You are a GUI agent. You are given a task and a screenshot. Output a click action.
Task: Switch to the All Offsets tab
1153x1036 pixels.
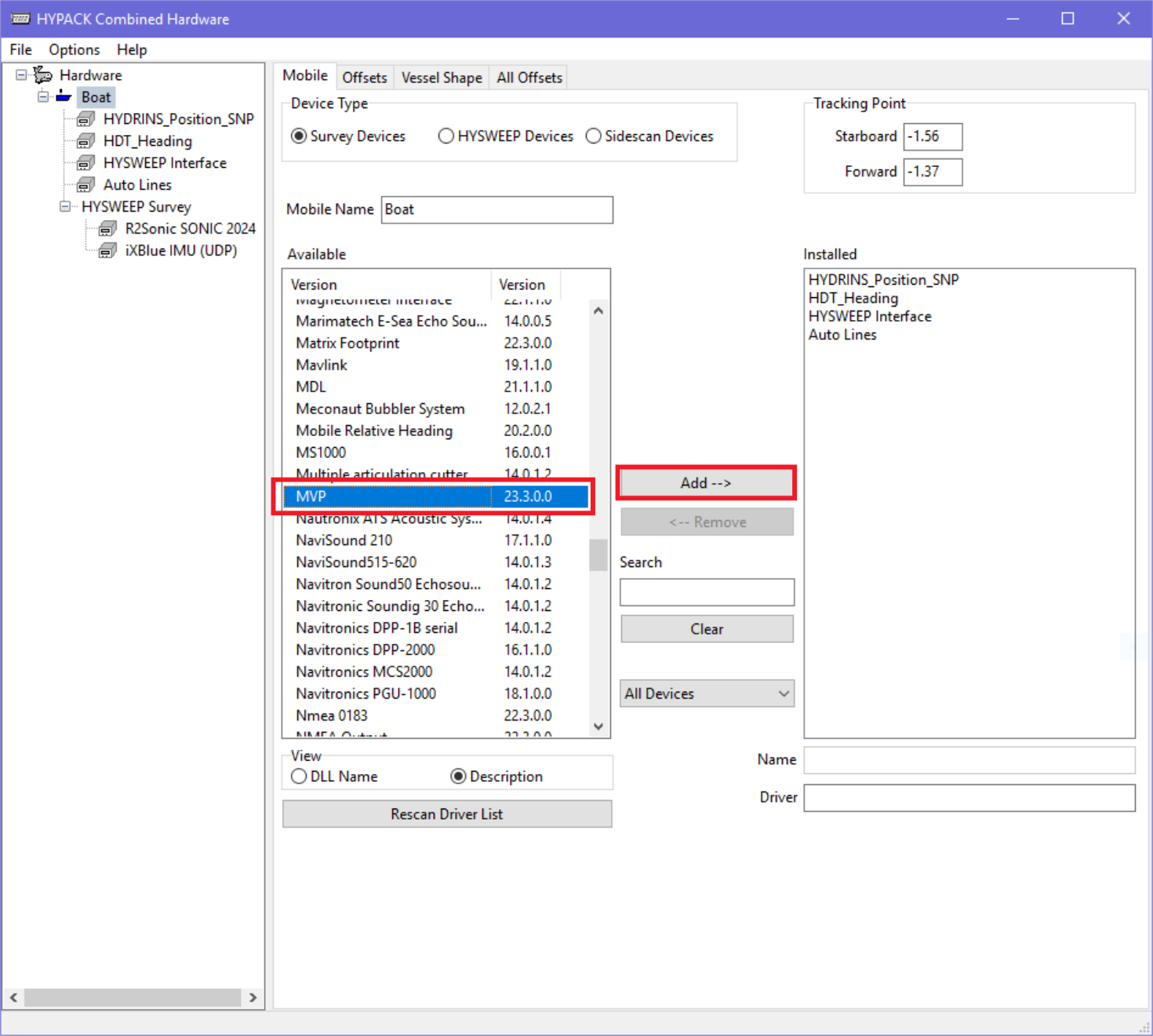pos(529,78)
